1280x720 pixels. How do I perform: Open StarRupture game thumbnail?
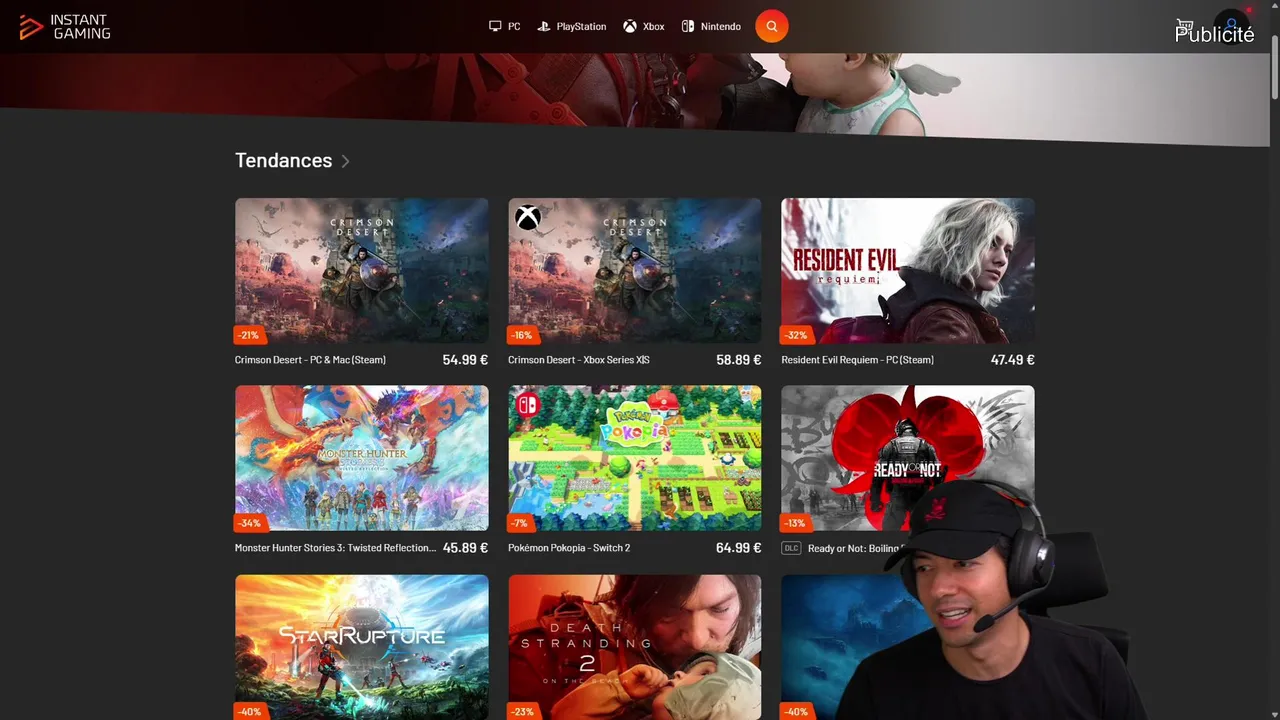(362, 647)
